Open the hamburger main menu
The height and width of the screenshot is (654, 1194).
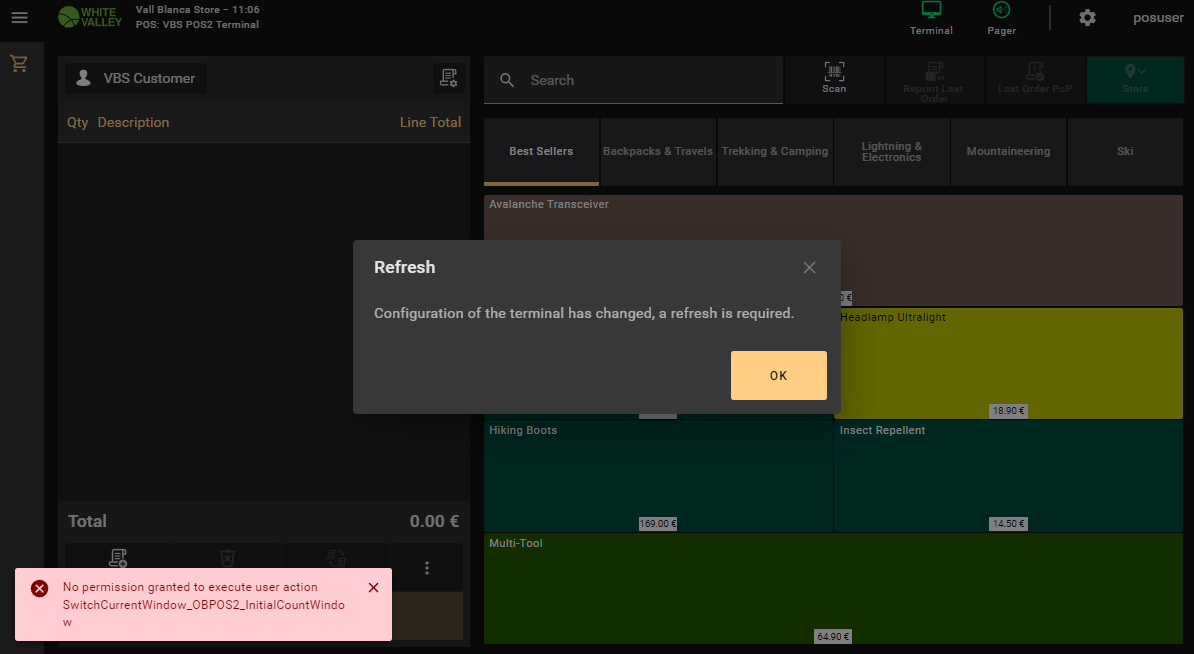(19, 18)
